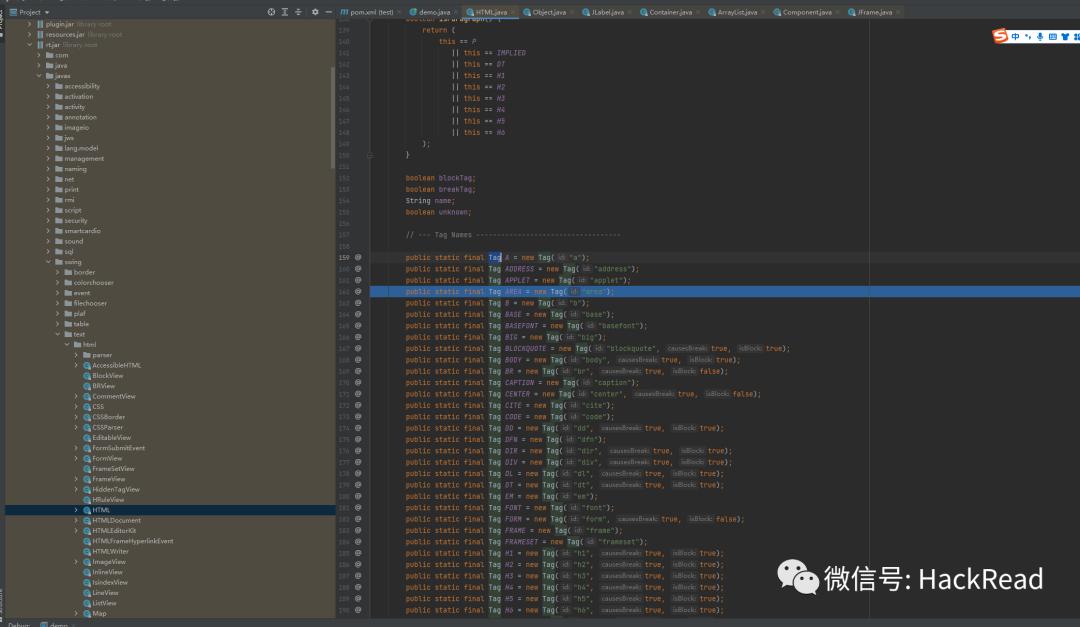Collapse the swing package

pos(48,262)
